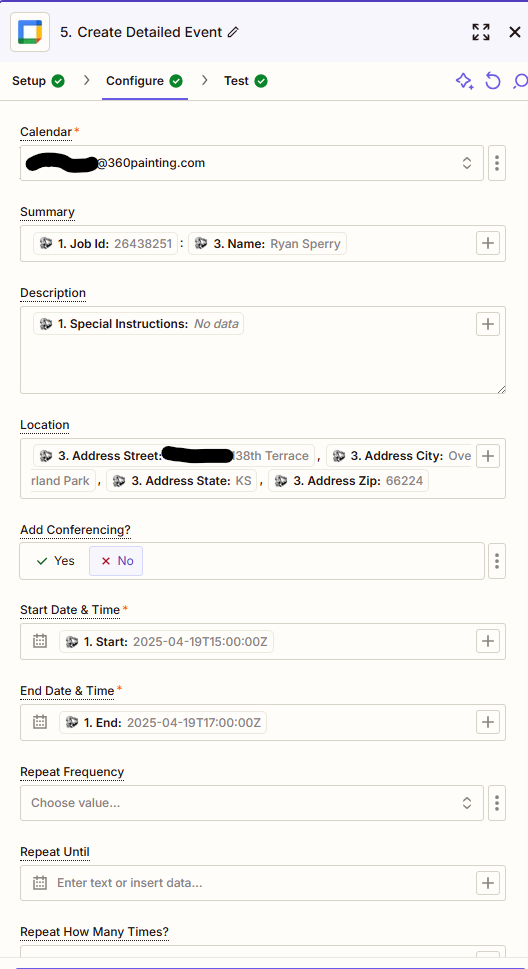The height and width of the screenshot is (969, 528).
Task: Open the Repeat Frequency dropdown
Action: (x=252, y=803)
